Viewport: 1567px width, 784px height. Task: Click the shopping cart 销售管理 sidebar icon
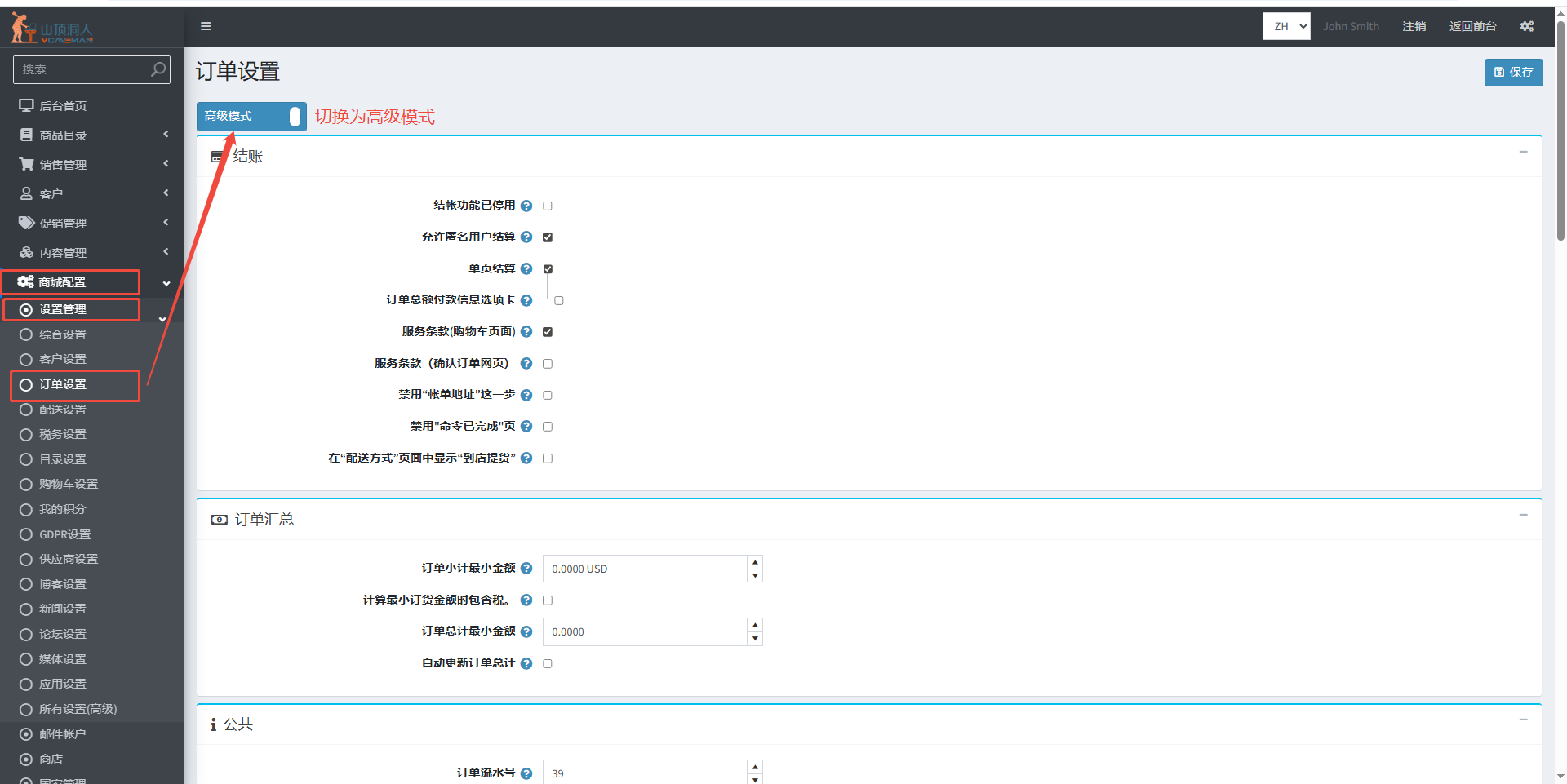[26, 164]
